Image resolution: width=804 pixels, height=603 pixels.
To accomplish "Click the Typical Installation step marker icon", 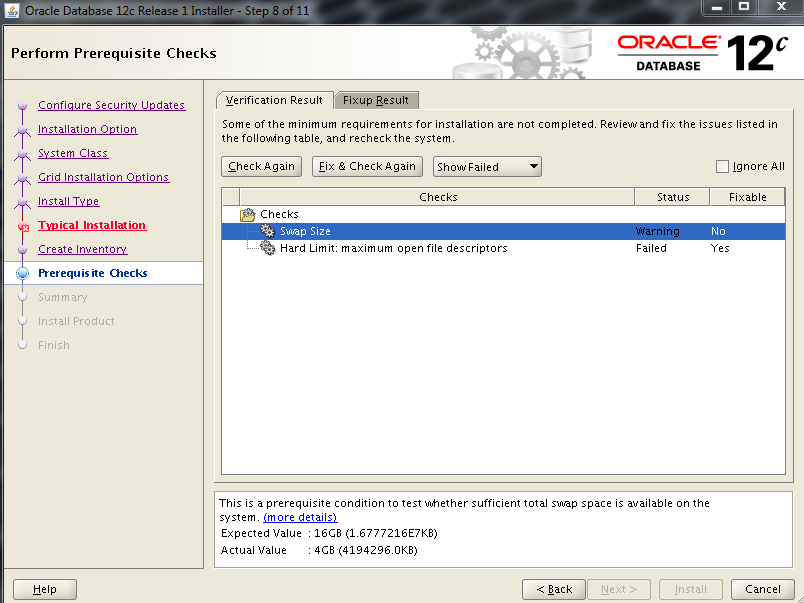I will point(22,227).
